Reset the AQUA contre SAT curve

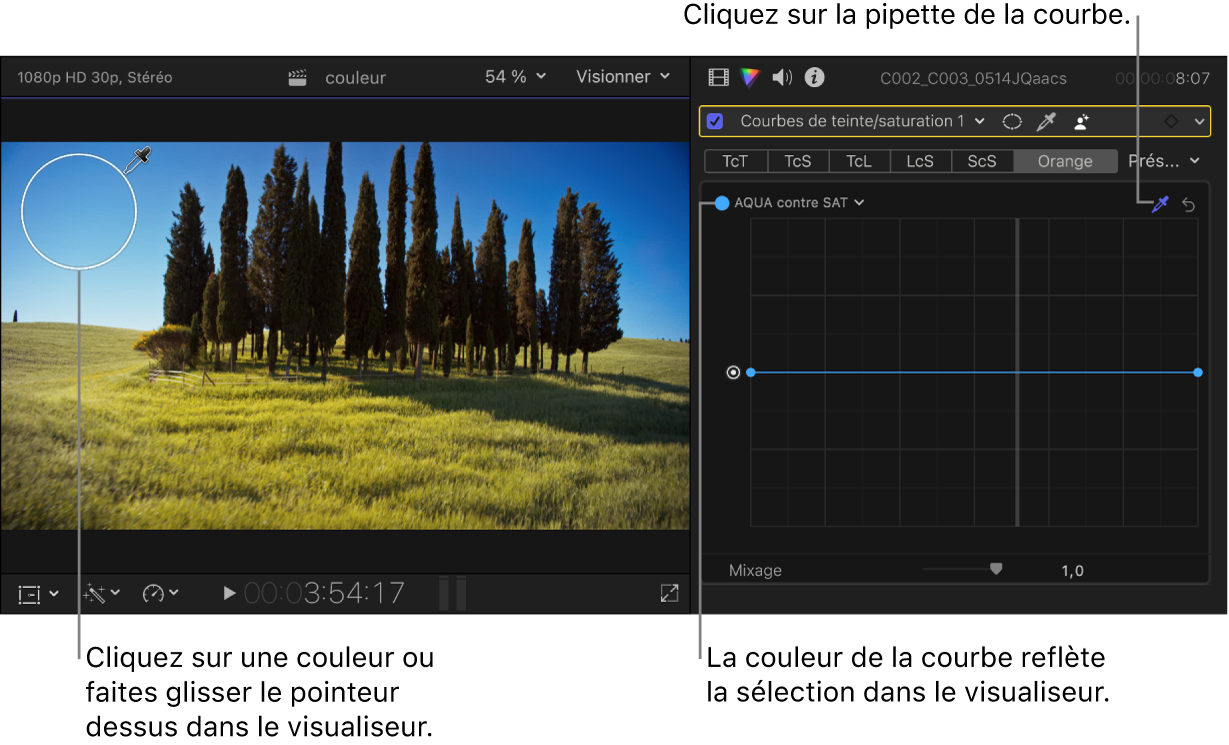point(1189,204)
